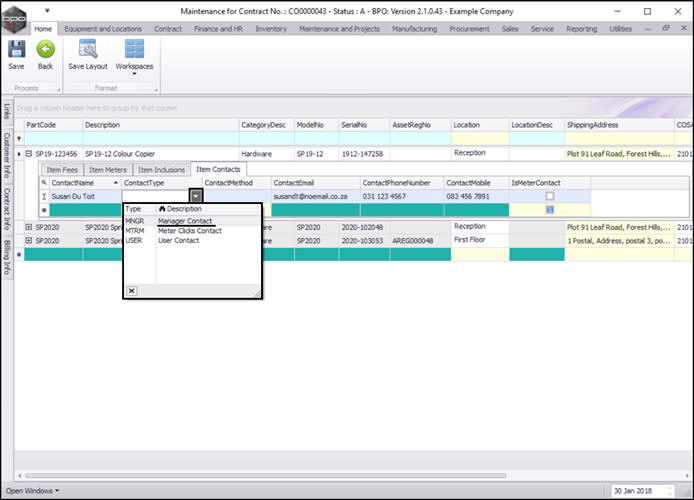Viewport: 694px width, 500px height.
Task: Open the Procurement ribbon tab
Action: tap(469, 29)
